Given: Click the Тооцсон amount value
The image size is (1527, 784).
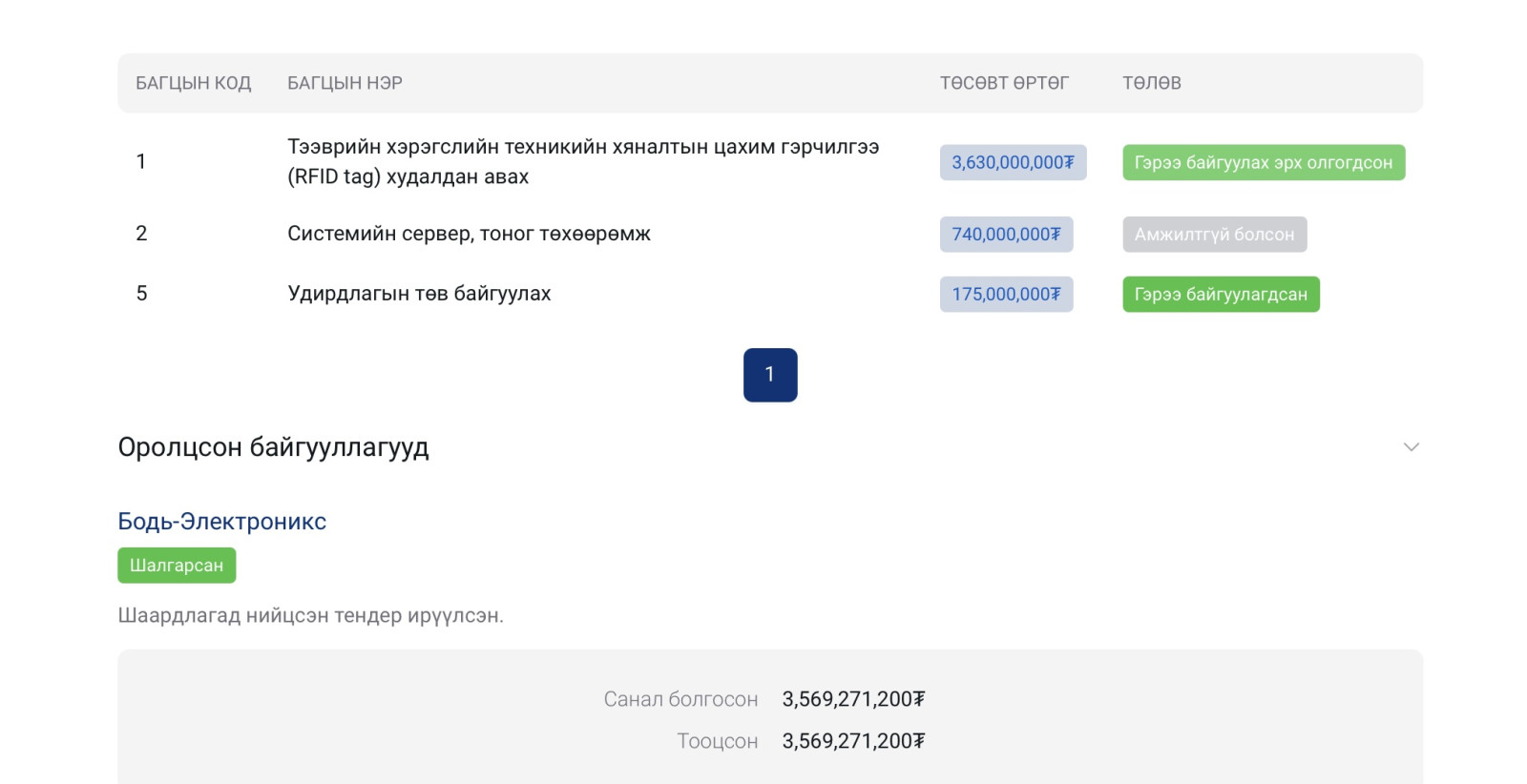Looking at the screenshot, I should [853, 742].
